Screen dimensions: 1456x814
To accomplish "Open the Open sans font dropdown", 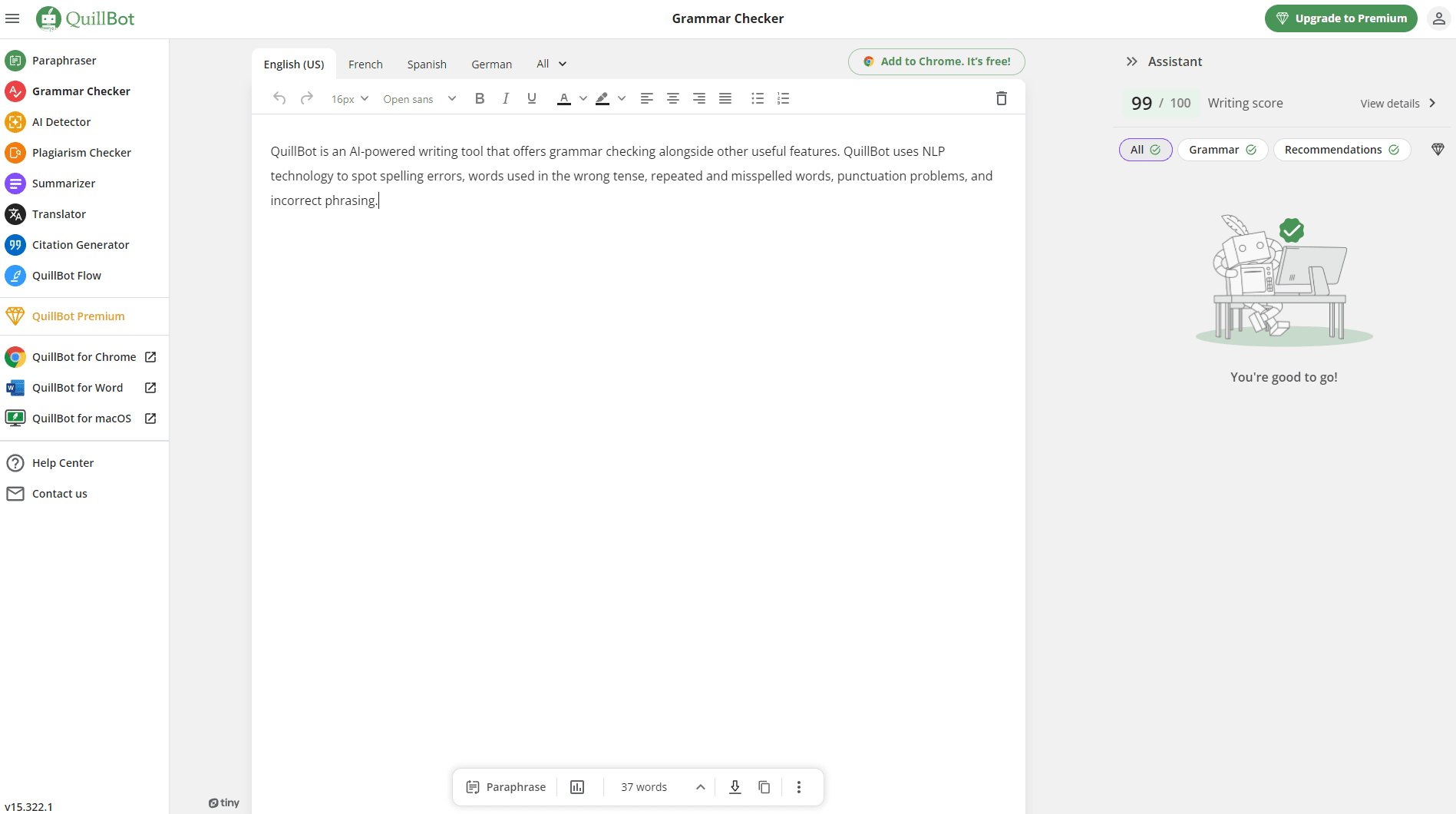I will [420, 99].
